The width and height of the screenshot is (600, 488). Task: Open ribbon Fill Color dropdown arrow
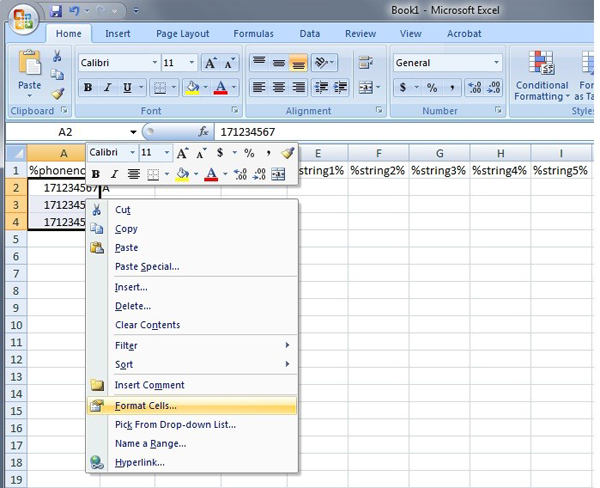pyautogui.click(x=205, y=88)
